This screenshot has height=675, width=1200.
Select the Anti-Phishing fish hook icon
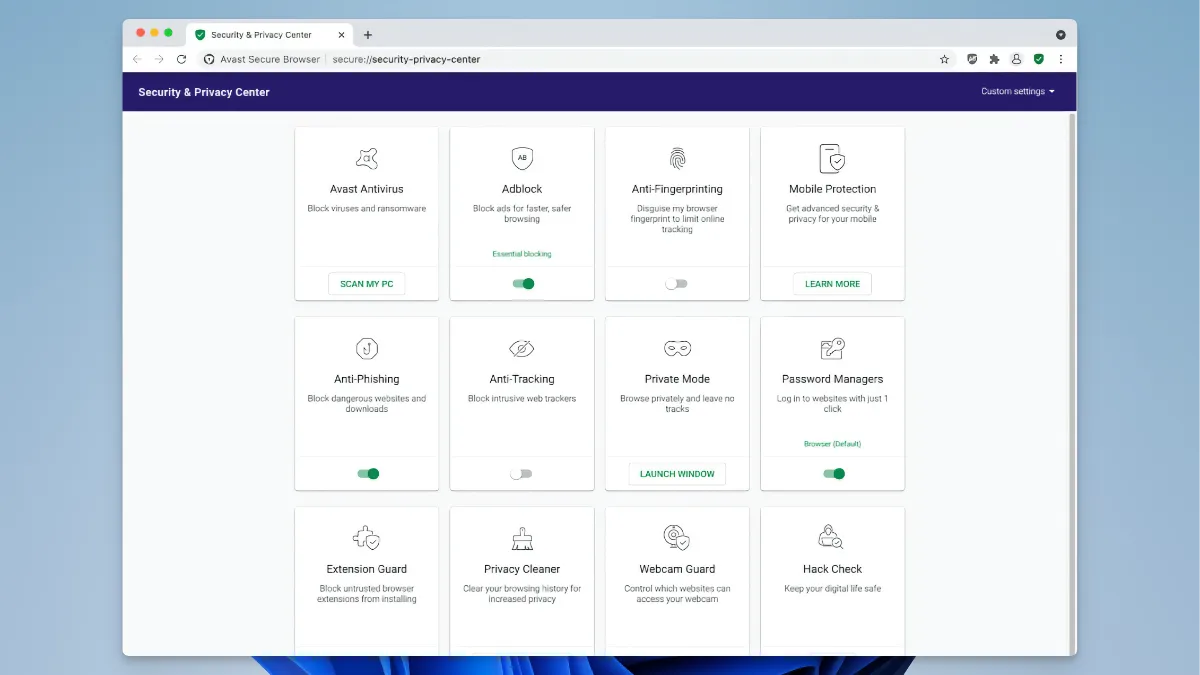click(366, 348)
